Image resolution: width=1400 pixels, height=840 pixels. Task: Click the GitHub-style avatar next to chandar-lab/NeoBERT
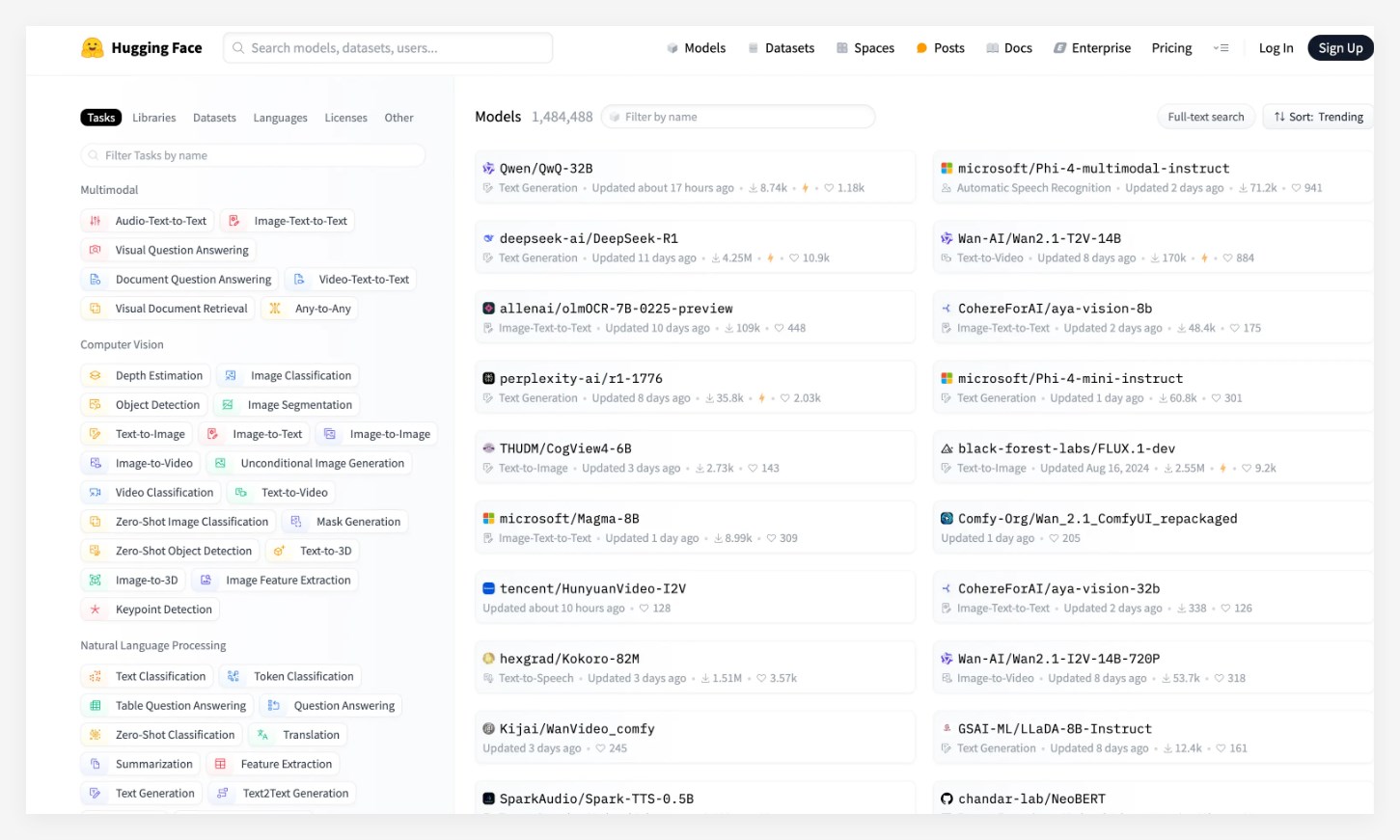pyautogui.click(x=947, y=799)
